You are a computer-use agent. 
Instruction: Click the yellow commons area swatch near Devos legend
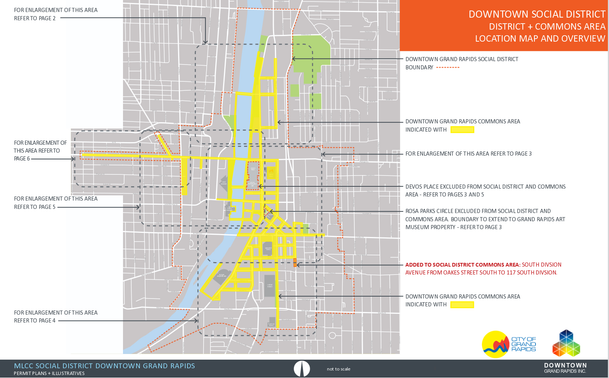462,130
